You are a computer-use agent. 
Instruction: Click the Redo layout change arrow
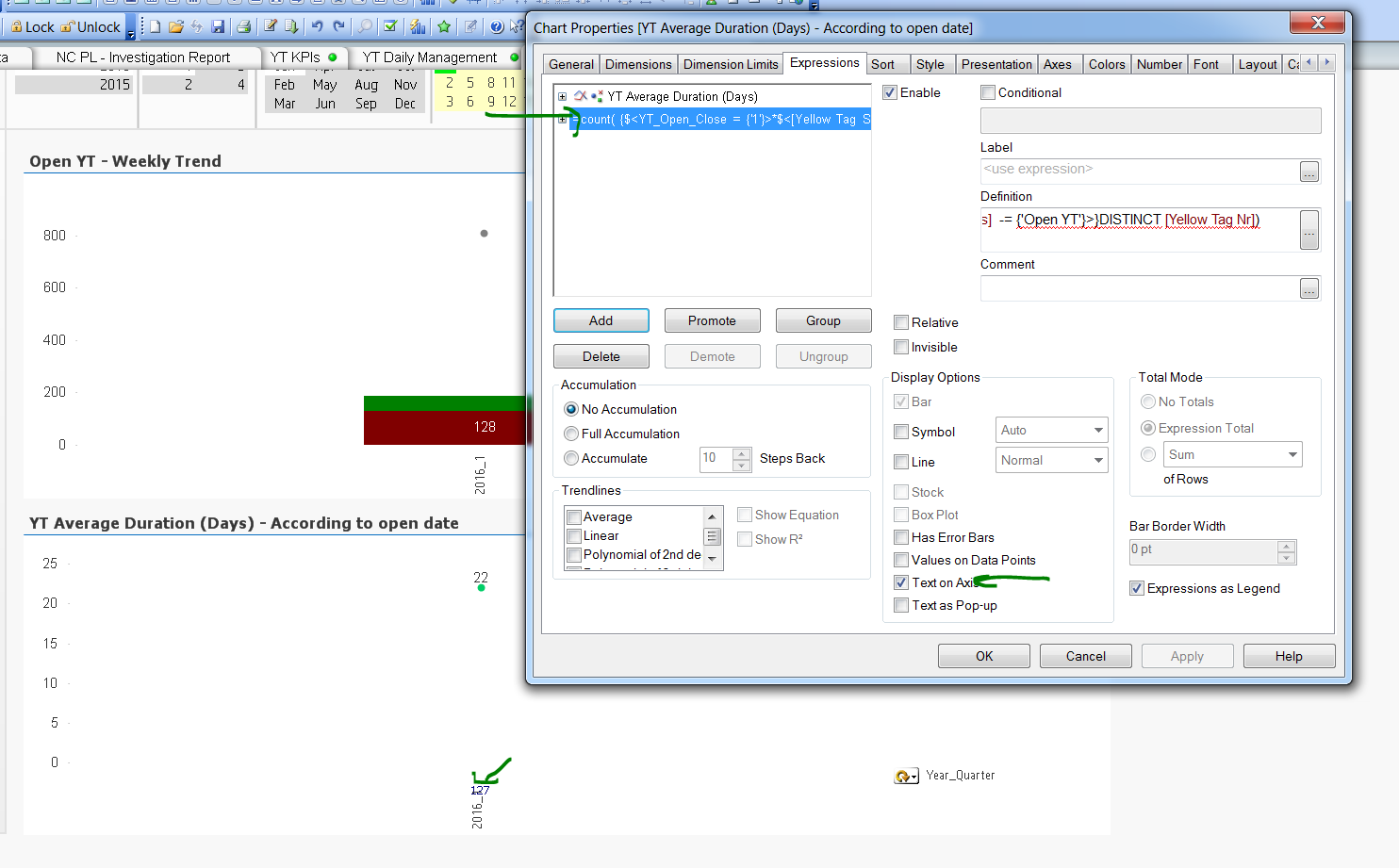pos(338,26)
